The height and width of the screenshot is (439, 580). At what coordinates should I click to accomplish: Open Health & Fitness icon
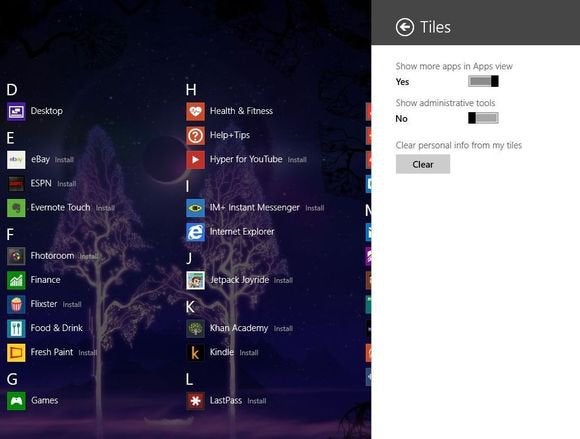[x=195, y=111]
